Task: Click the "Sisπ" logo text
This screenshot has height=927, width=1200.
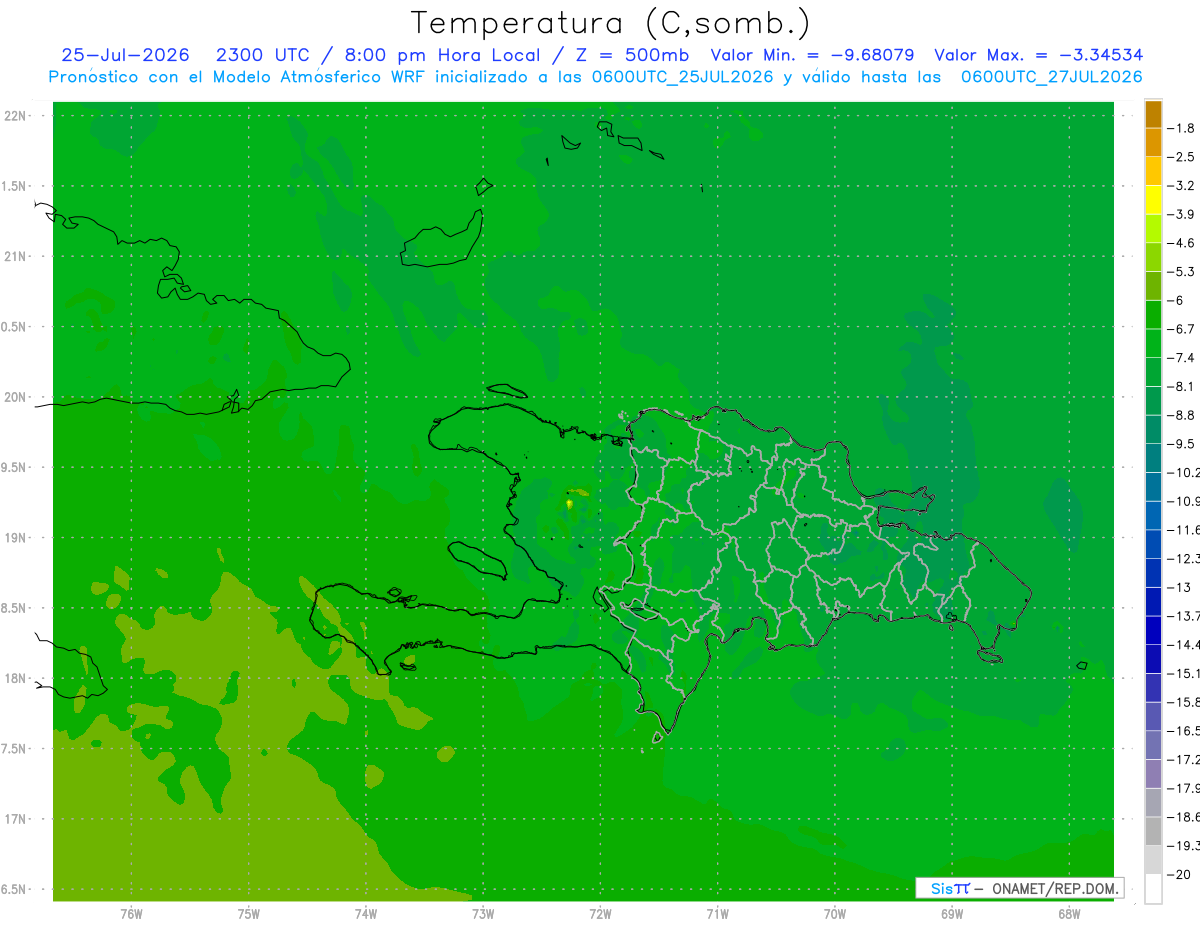Action: pos(950,888)
